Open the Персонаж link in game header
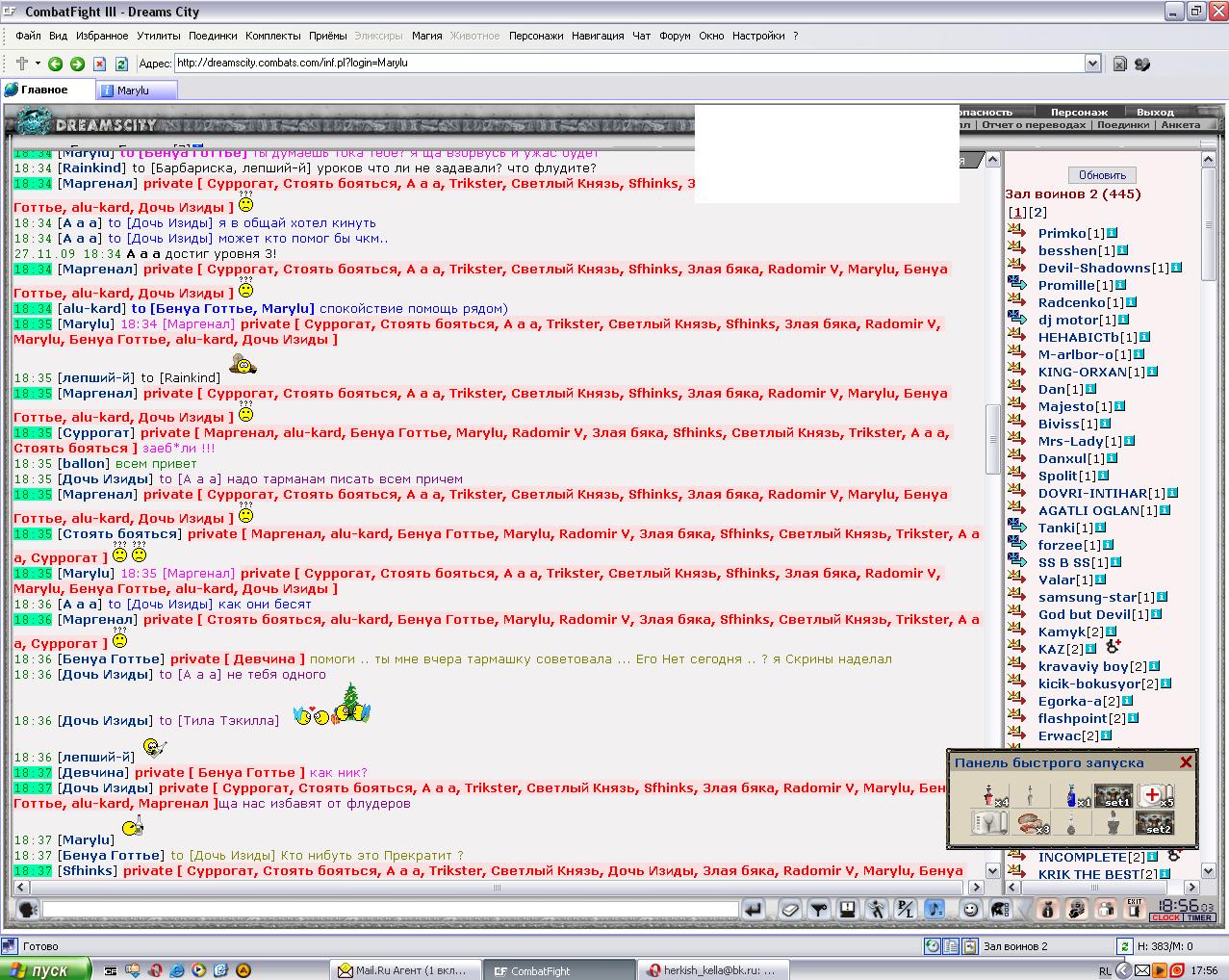1229x980 pixels. (x=1079, y=113)
